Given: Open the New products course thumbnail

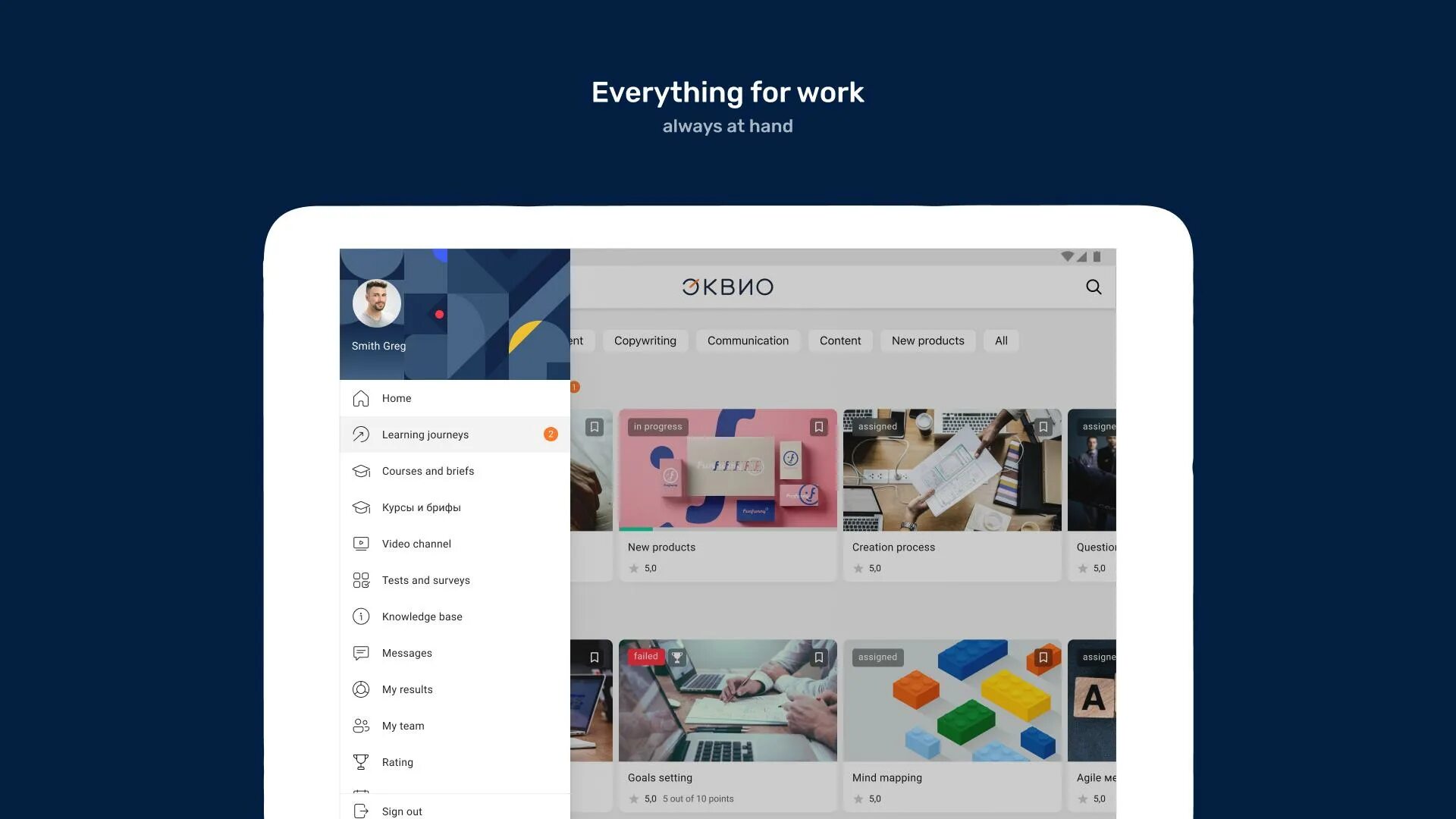Looking at the screenshot, I should [728, 470].
